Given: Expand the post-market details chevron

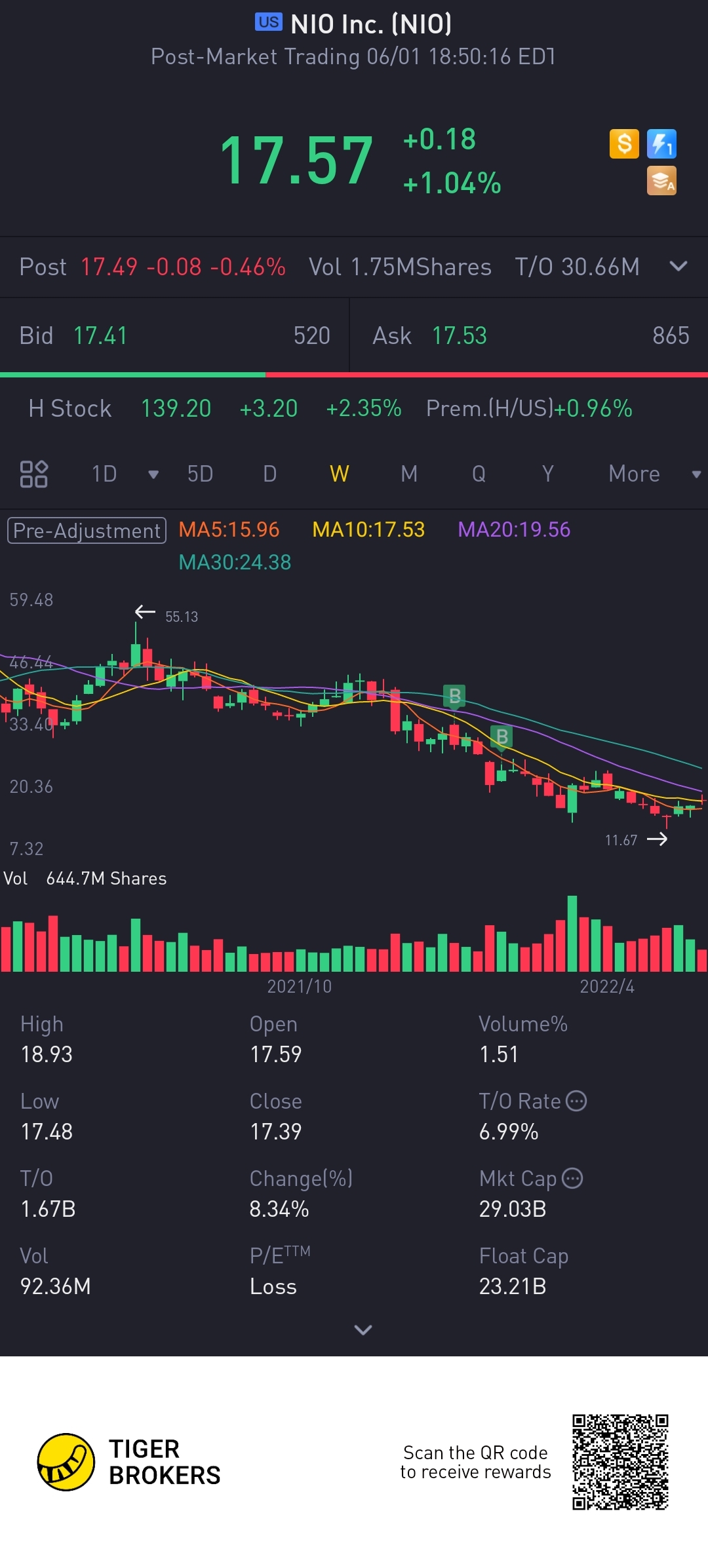Looking at the screenshot, I should [678, 266].
